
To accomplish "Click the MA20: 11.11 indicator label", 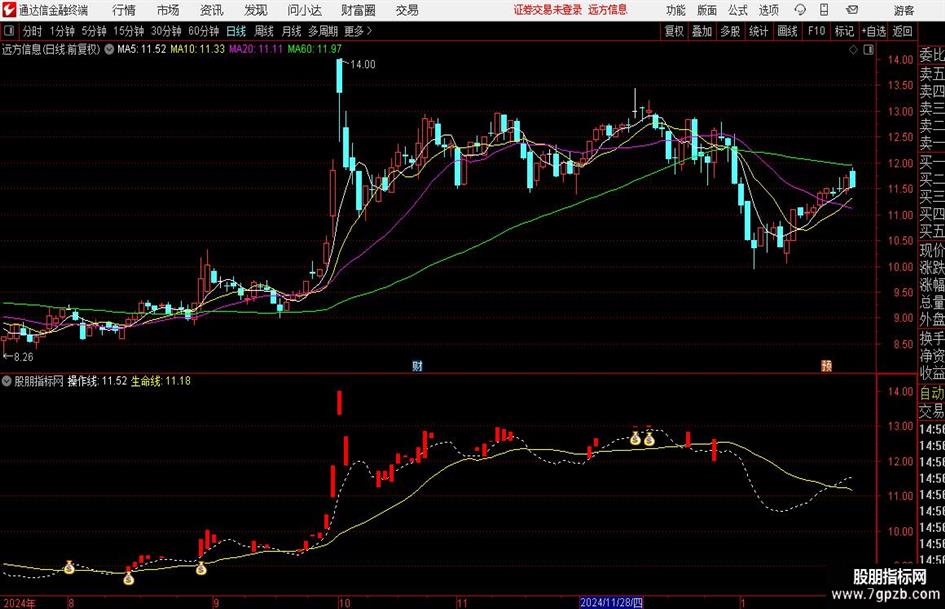I will point(256,49).
